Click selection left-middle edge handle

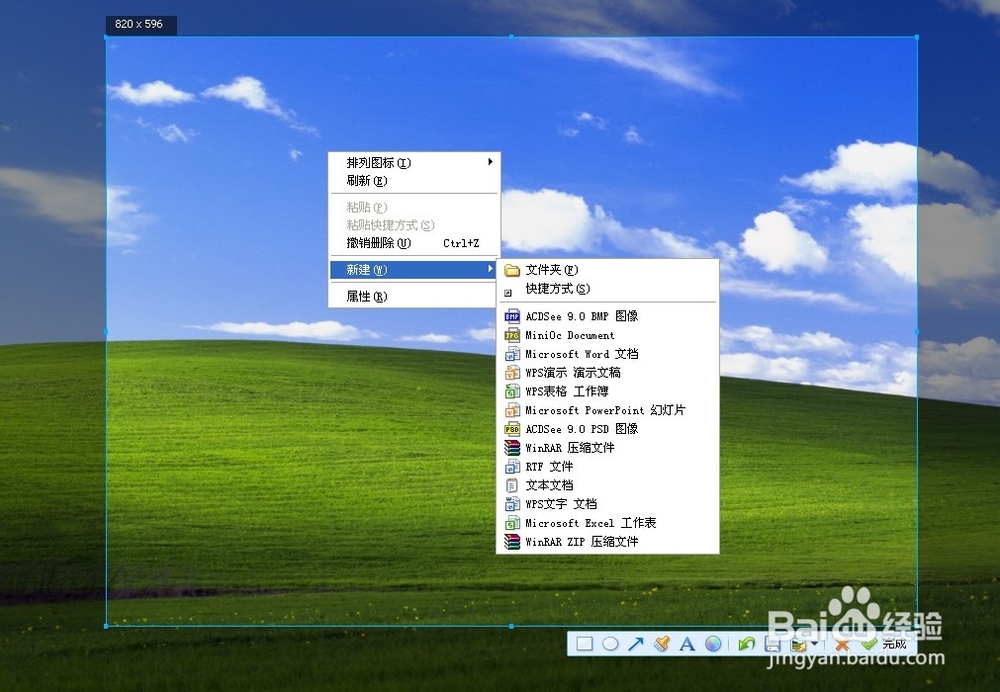point(106,332)
